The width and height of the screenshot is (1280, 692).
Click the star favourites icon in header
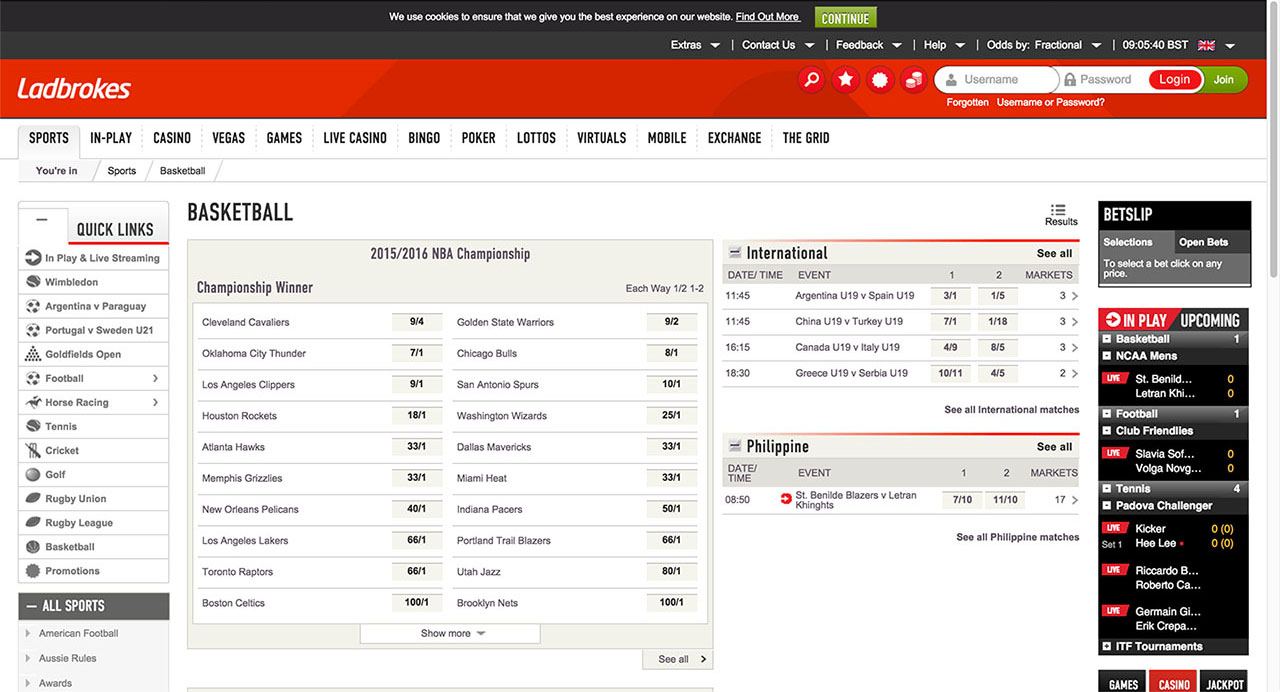tap(845, 80)
